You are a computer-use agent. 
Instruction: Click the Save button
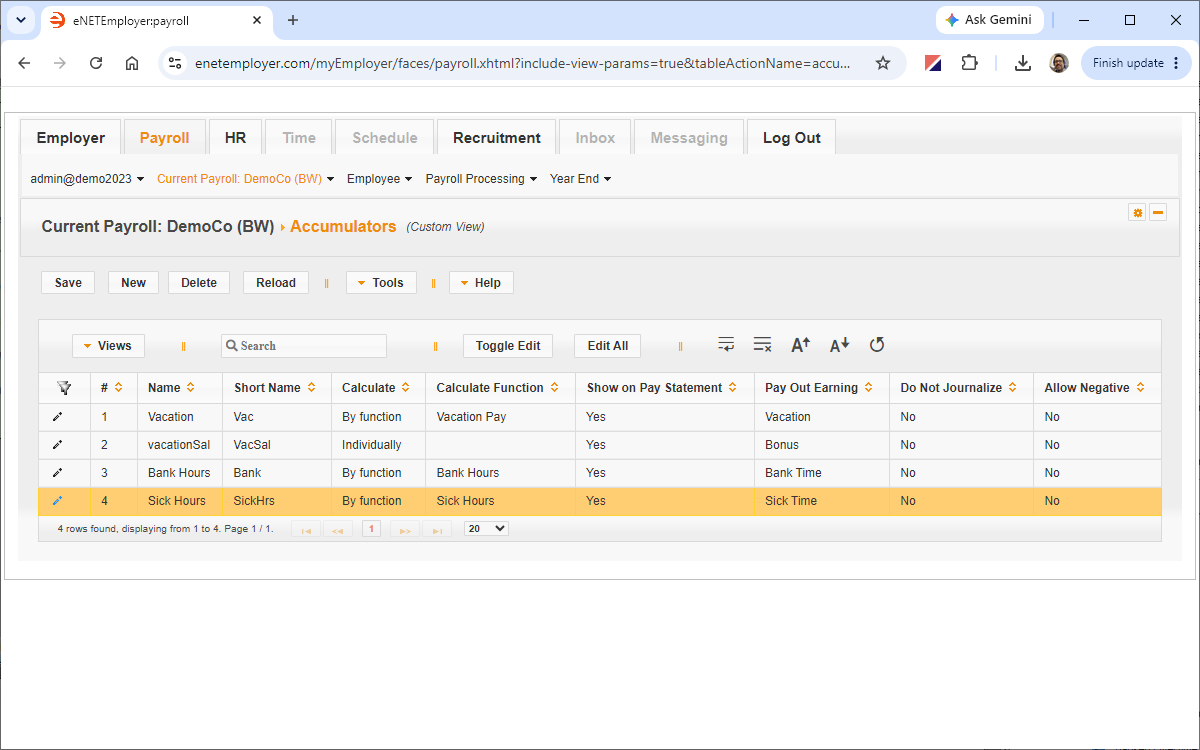[x=68, y=283]
